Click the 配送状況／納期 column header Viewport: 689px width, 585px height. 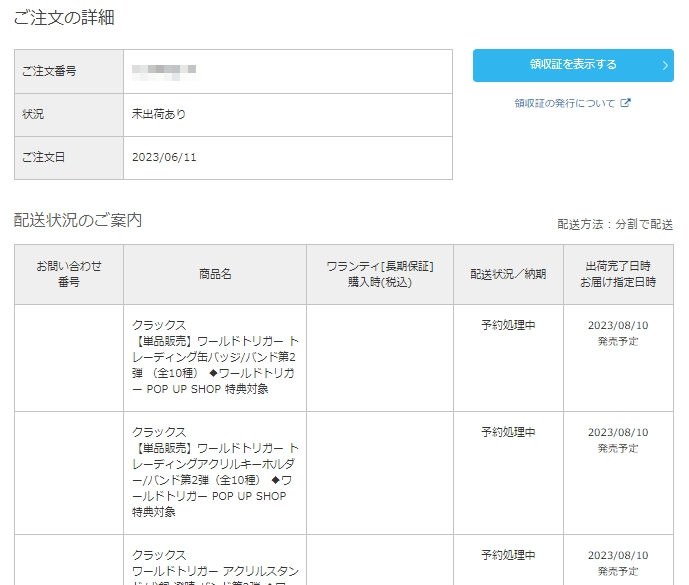(508, 274)
